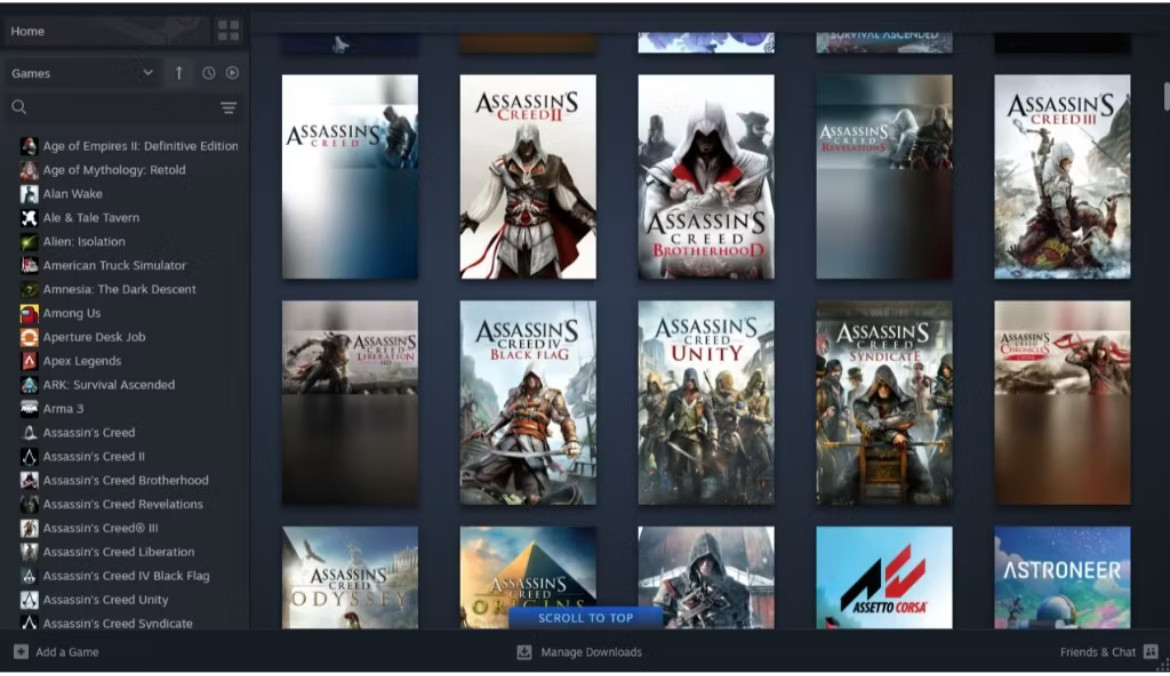The height and width of the screenshot is (676, 1170).
Task: Select the Arma 3 list entry text
Action: pyautogui.click(x=63, y=409)
